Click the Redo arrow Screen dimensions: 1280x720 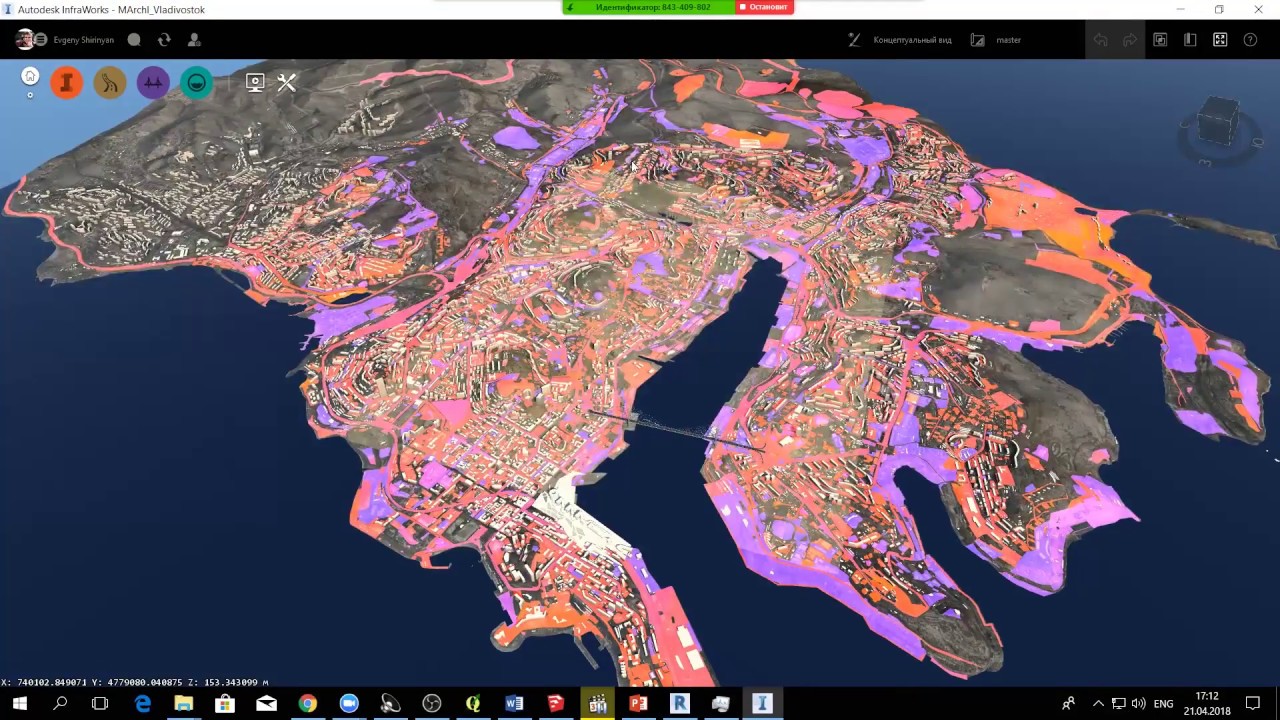(x=1130, y=40)
